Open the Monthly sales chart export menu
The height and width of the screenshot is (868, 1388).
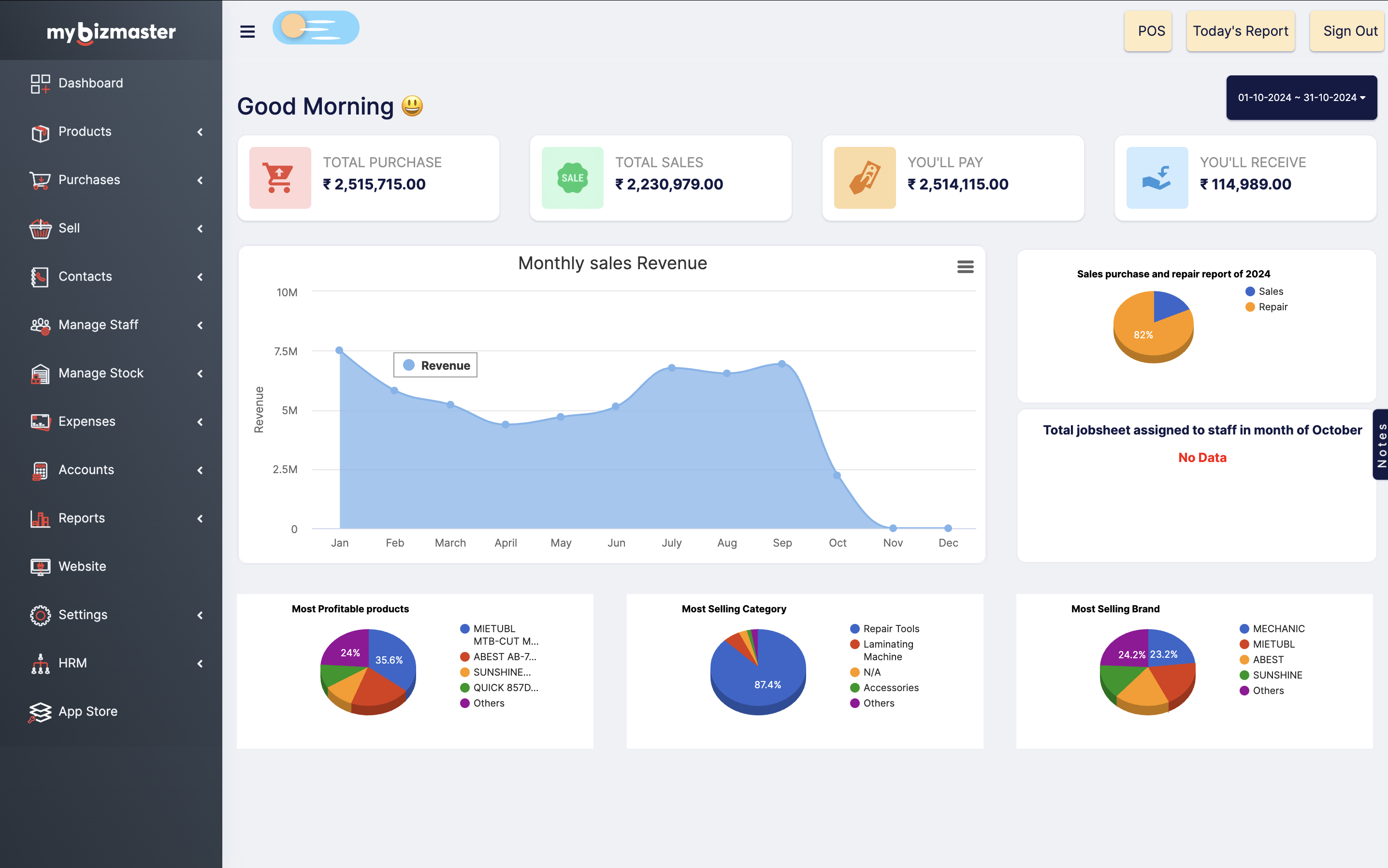[966, 266]
